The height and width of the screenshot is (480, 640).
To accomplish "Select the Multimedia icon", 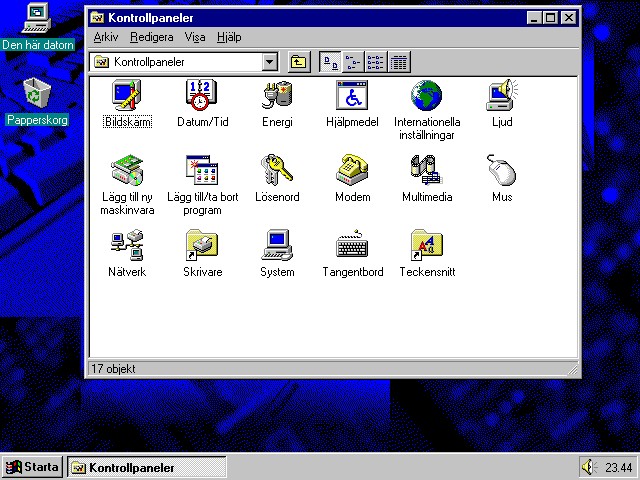I will pos(427,170).
